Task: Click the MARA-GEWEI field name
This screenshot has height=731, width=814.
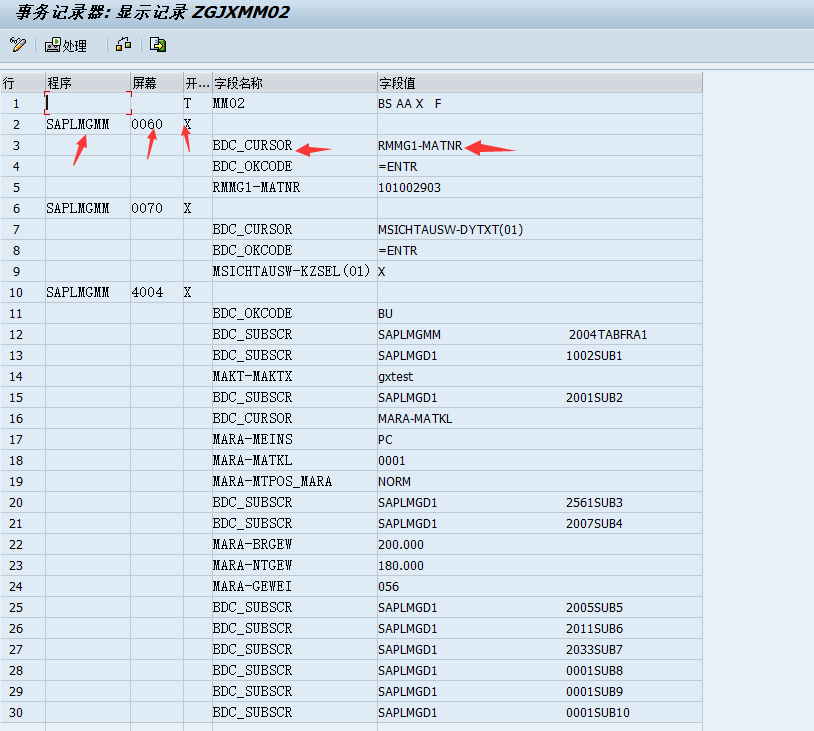Action: [x=252, y=587]
